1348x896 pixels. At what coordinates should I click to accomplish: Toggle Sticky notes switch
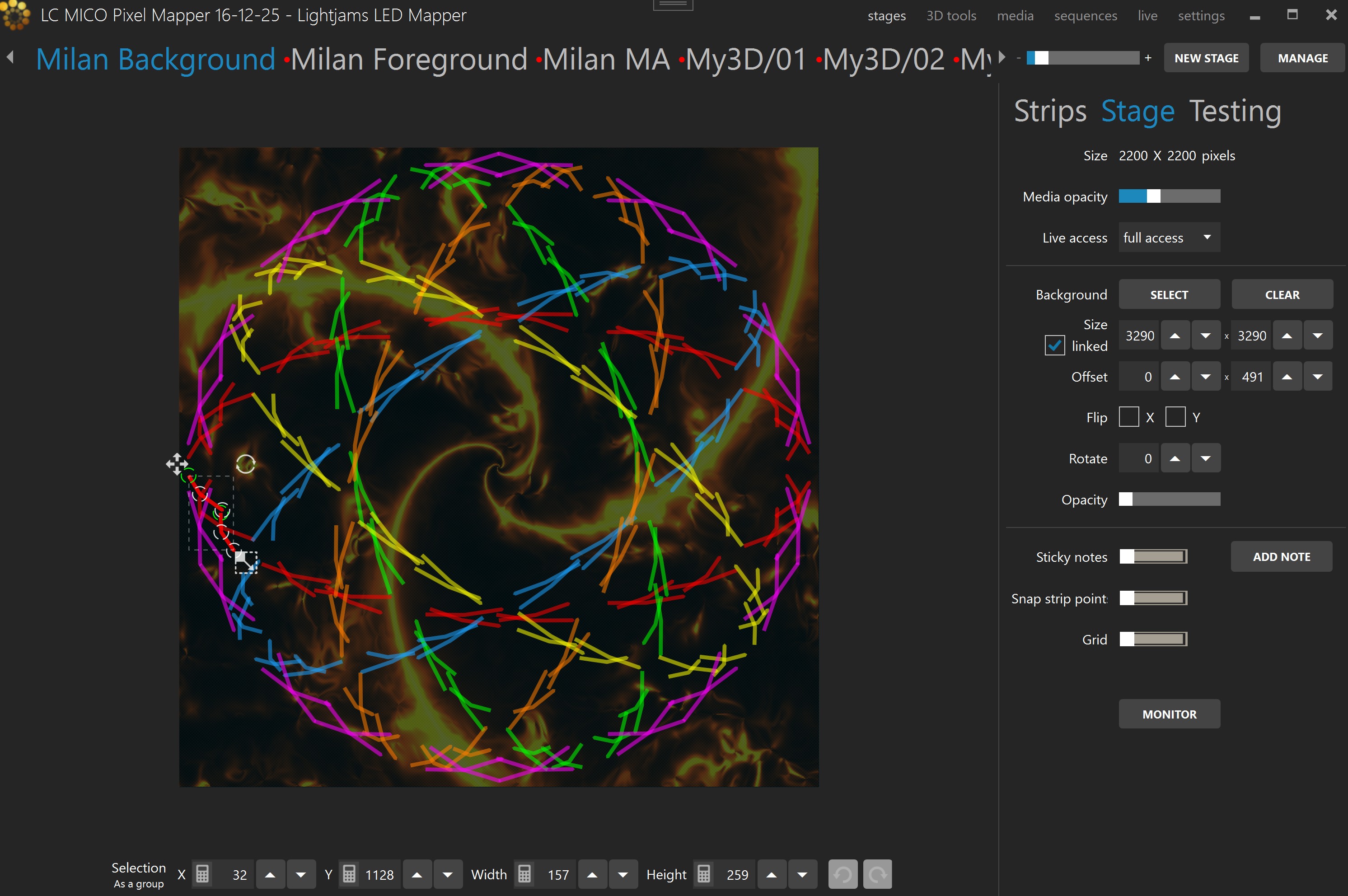(1153, 556)
